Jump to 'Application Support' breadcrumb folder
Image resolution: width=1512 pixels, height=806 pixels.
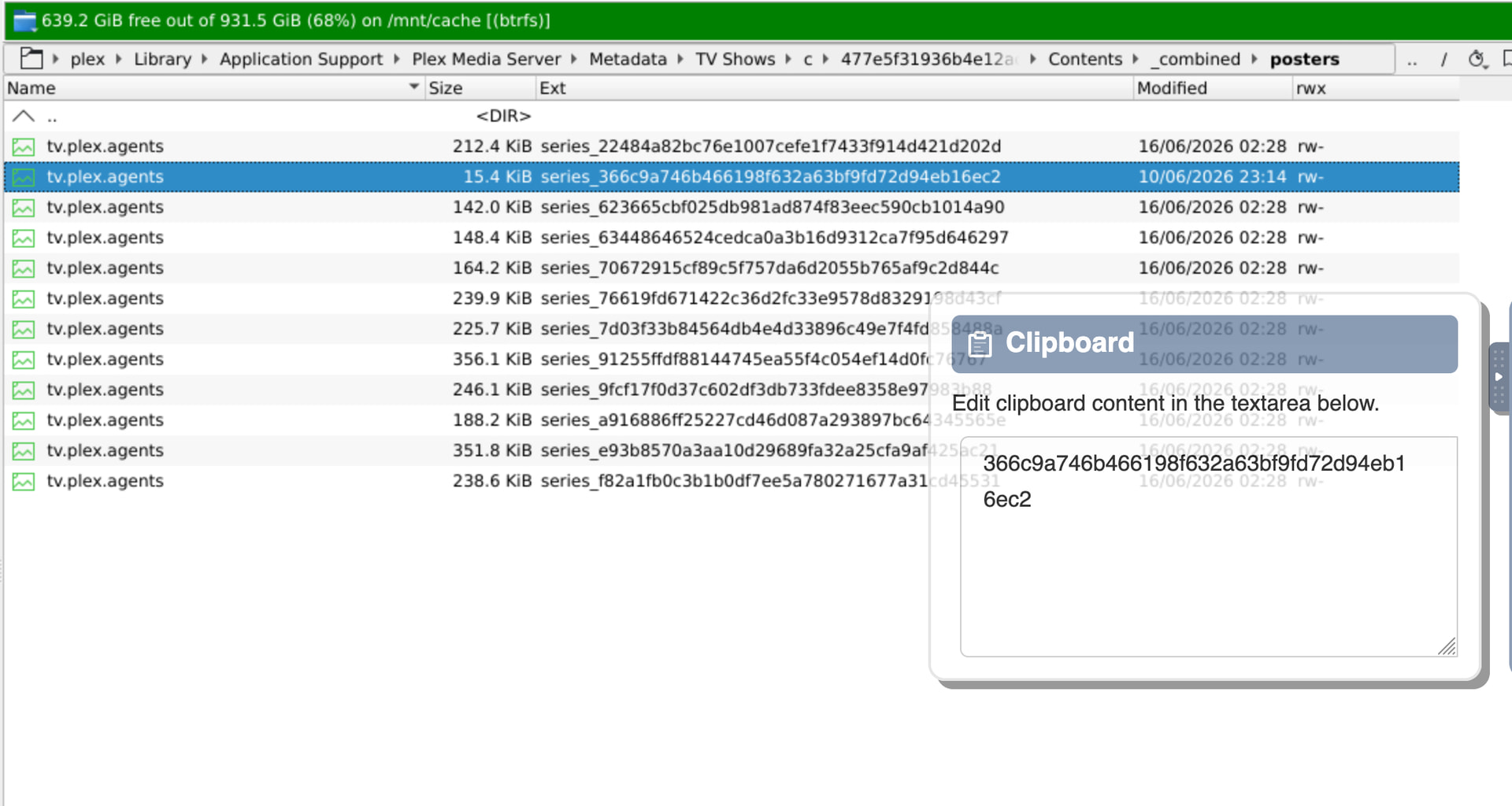coord(301,60)
